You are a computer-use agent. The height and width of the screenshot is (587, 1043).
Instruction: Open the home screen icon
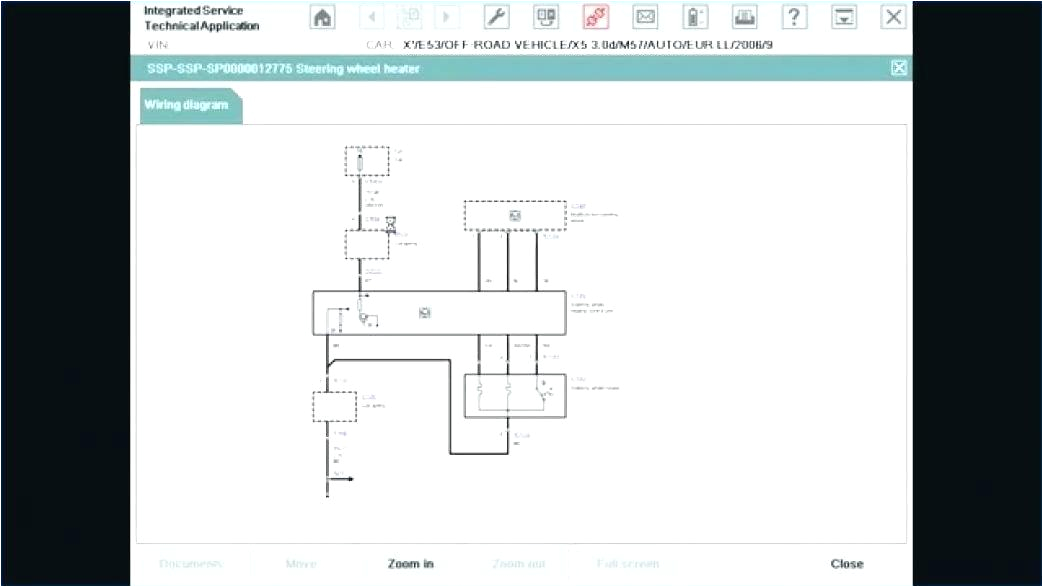coord(322,17)
